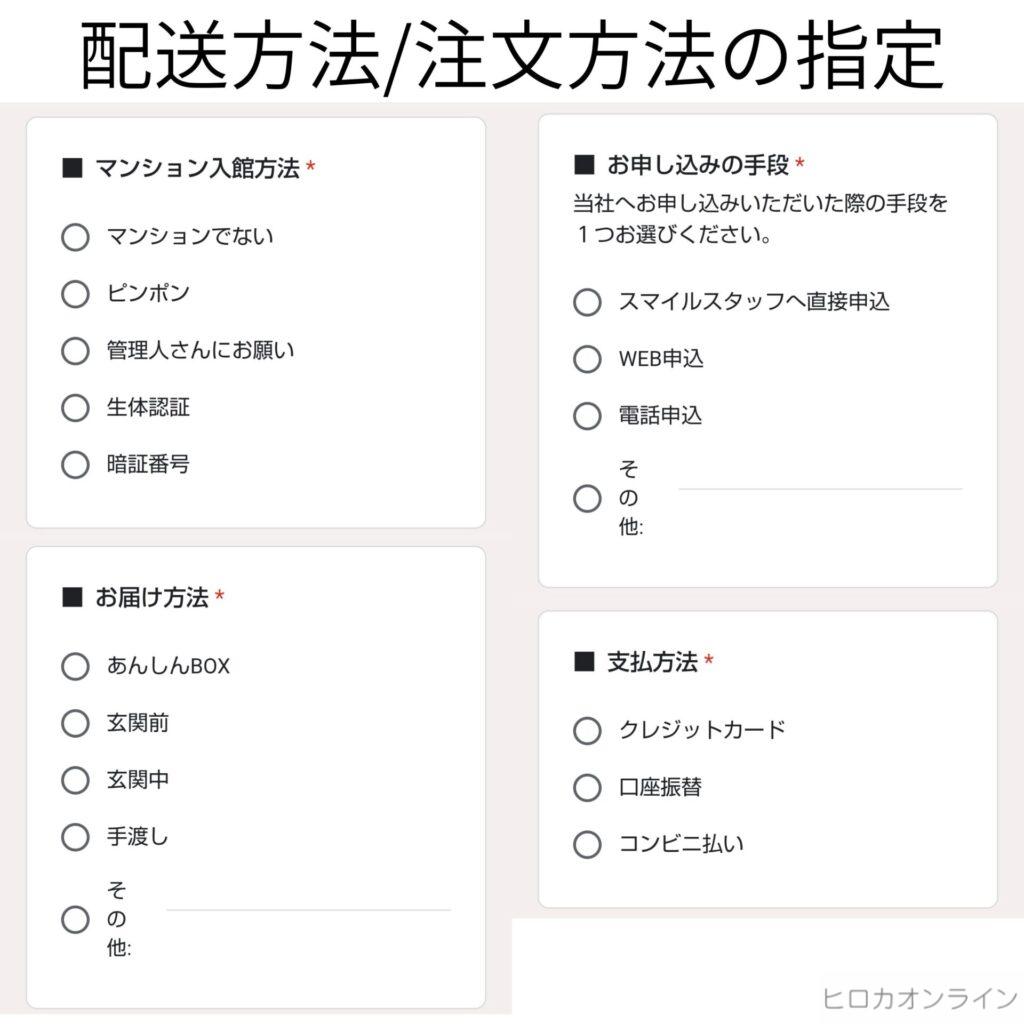Screen dimensions: 1024x1024
Task: Select クレジットカード payment method
Action: pyautogui.click(x=588, y=731)
